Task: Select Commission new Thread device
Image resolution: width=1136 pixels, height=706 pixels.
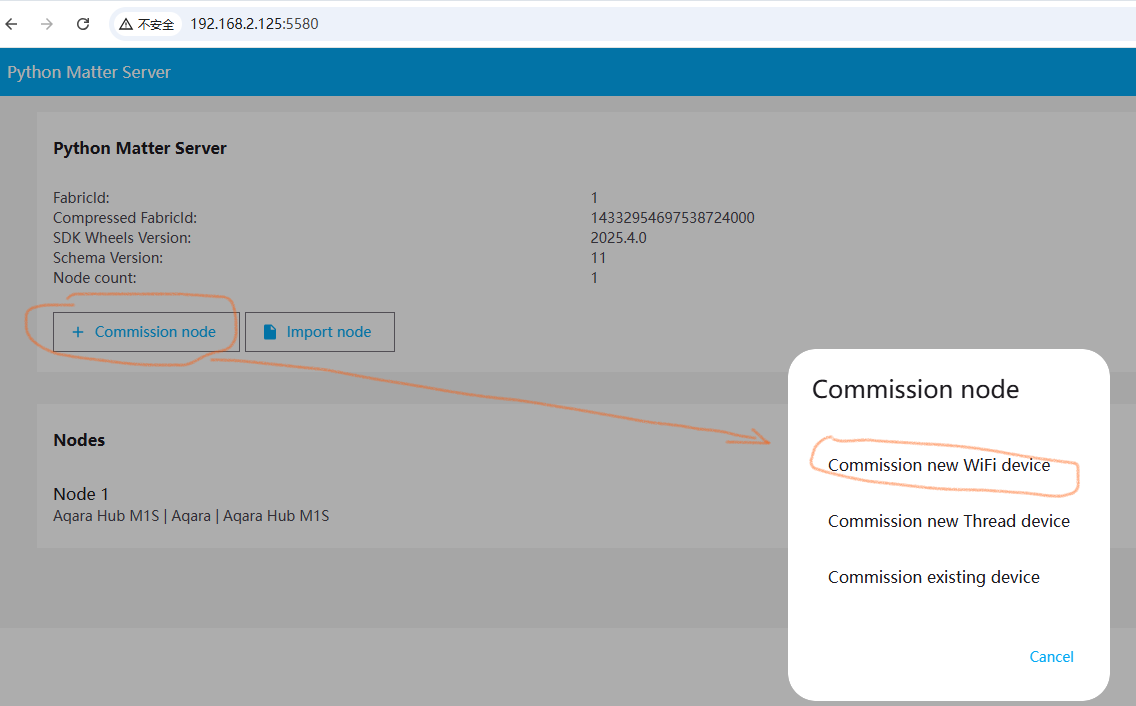Action: pos(948,521)
